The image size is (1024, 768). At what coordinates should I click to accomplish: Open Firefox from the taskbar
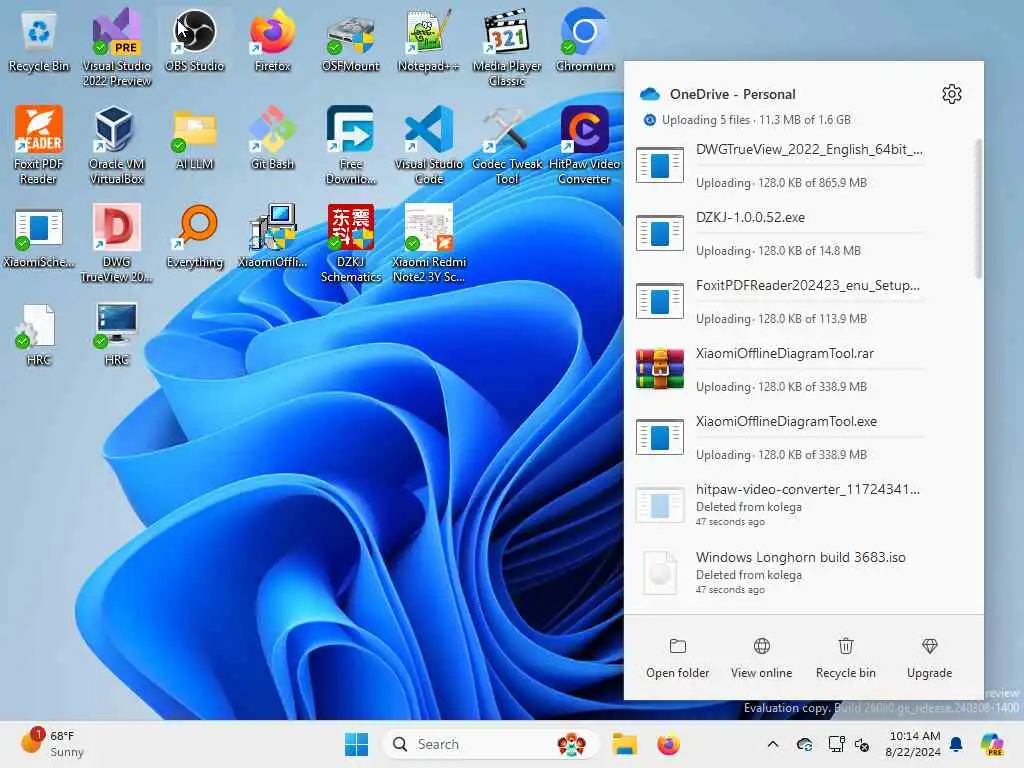pos(668,744)
